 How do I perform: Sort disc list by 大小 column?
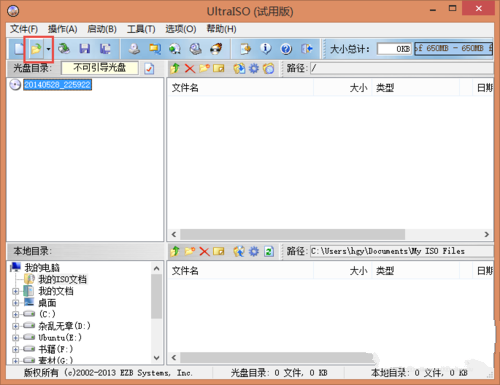click(343, 88)
